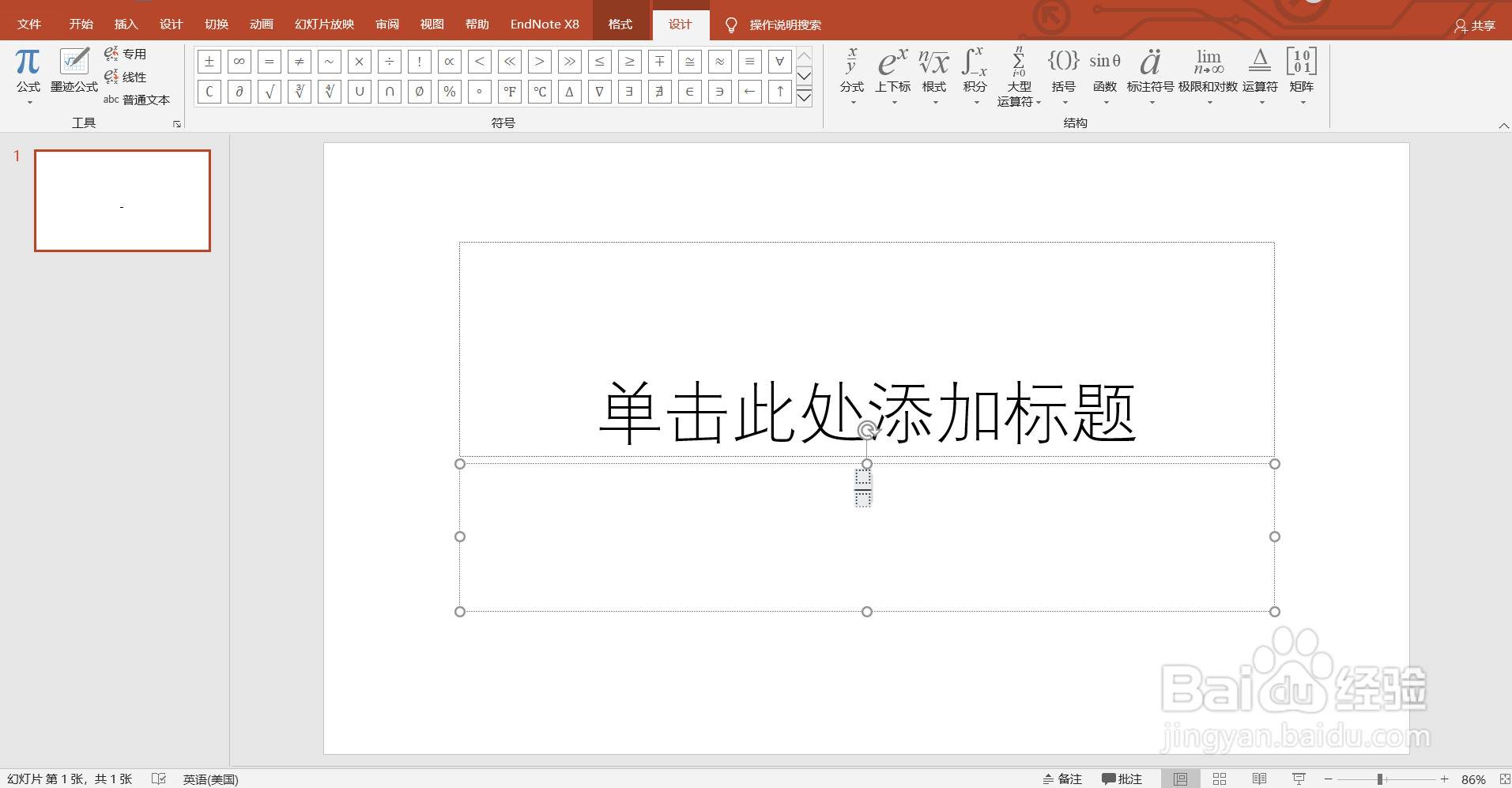Insert the less-than-or-equal symbol
This screenshot has height=788, width=1512.
tap(600, 61)
